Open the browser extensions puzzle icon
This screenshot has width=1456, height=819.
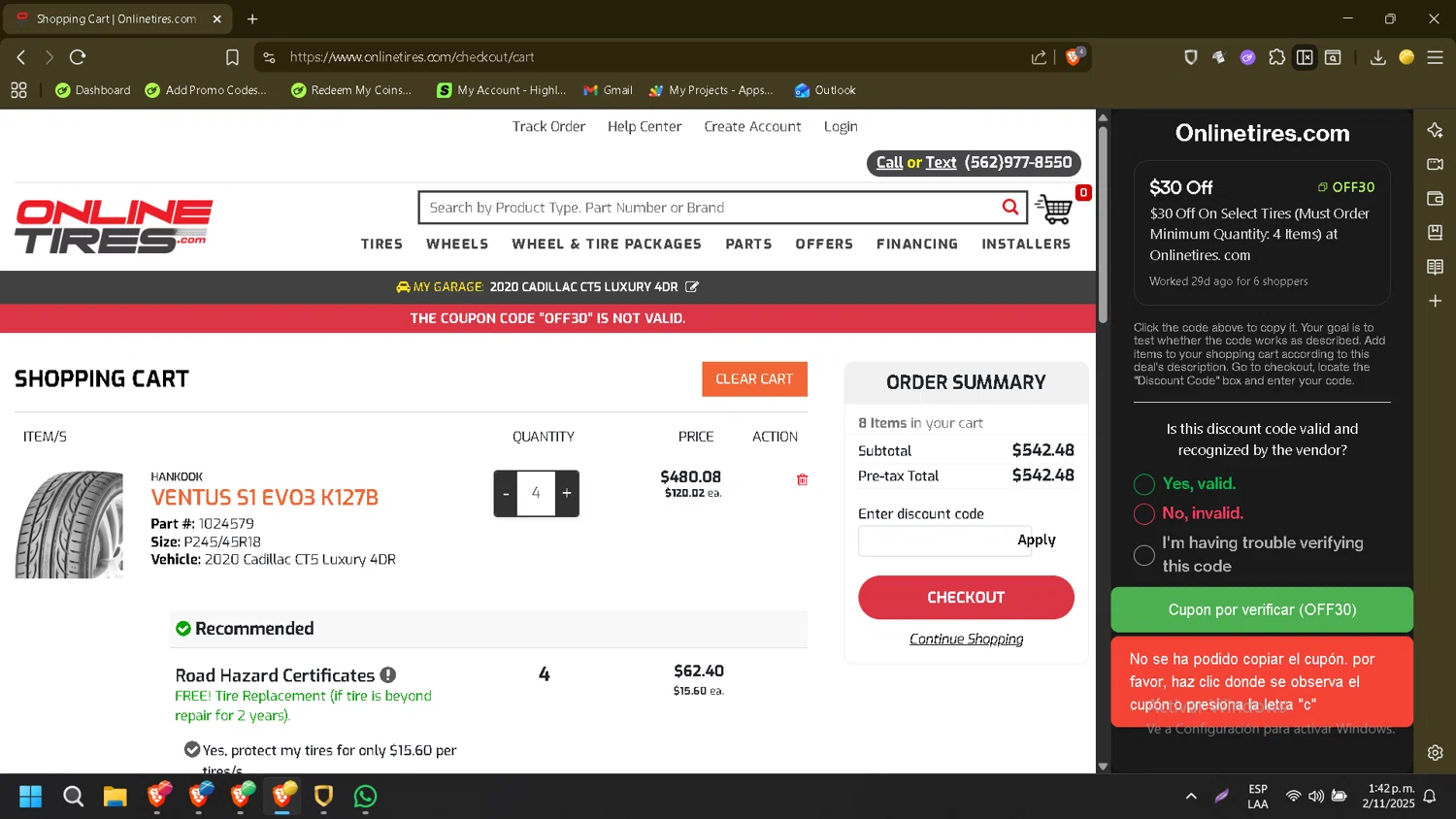pos(1276,57)
